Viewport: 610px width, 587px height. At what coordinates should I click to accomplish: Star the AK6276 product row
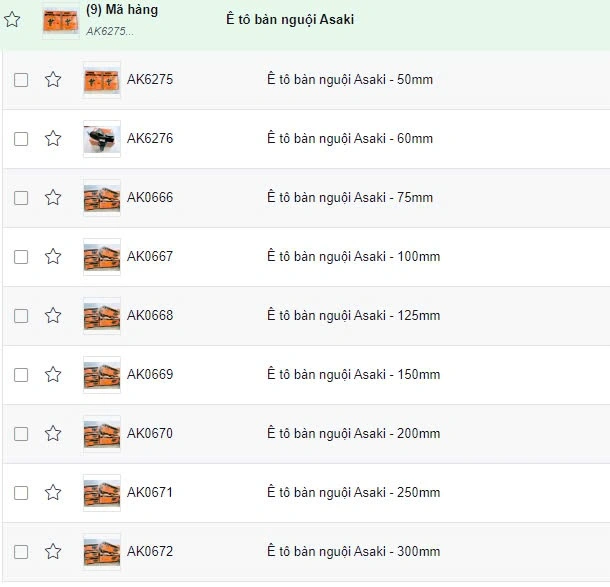53,139
